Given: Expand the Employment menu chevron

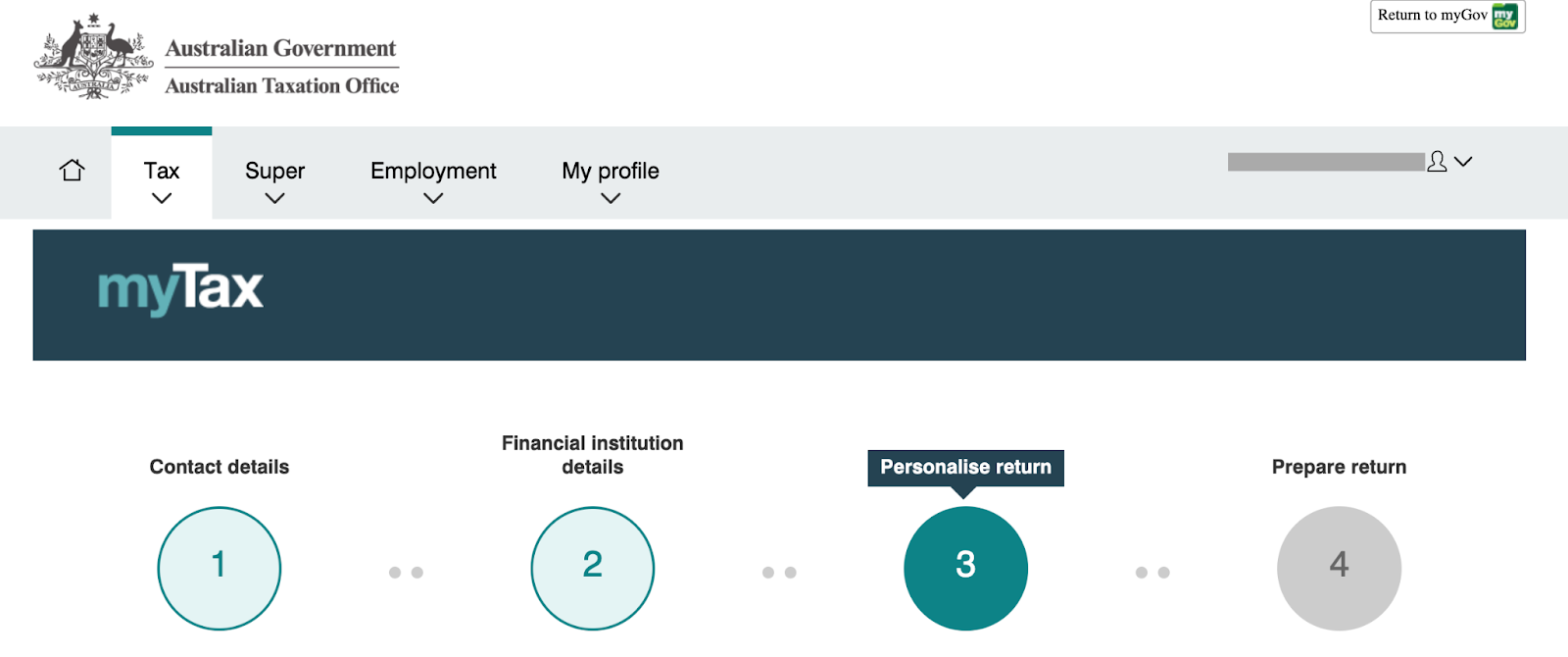Looking at the screenshot, I should 433,198.
